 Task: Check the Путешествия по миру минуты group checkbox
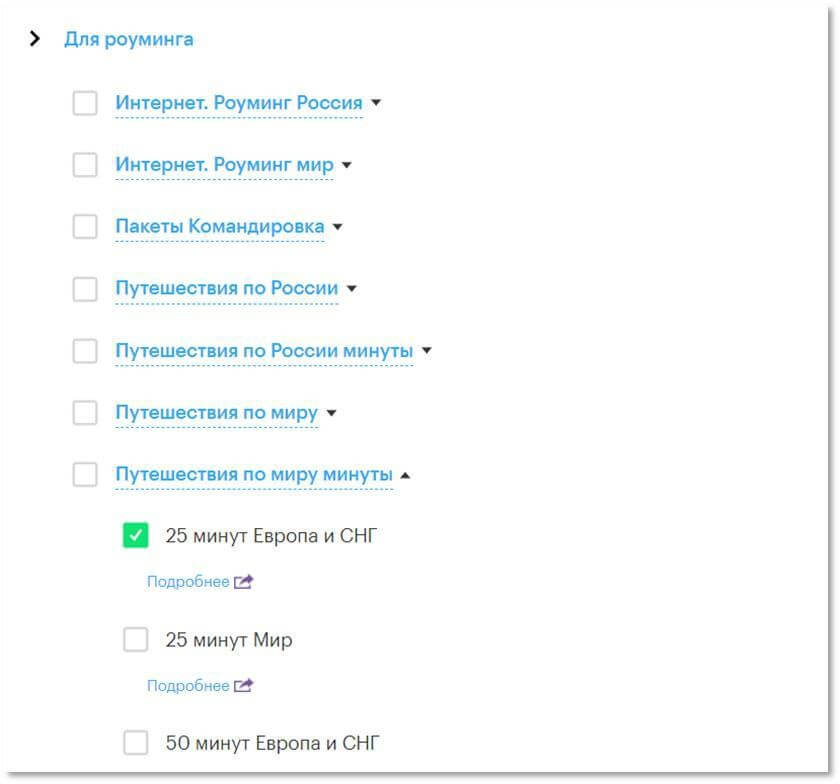click(85, 475)
